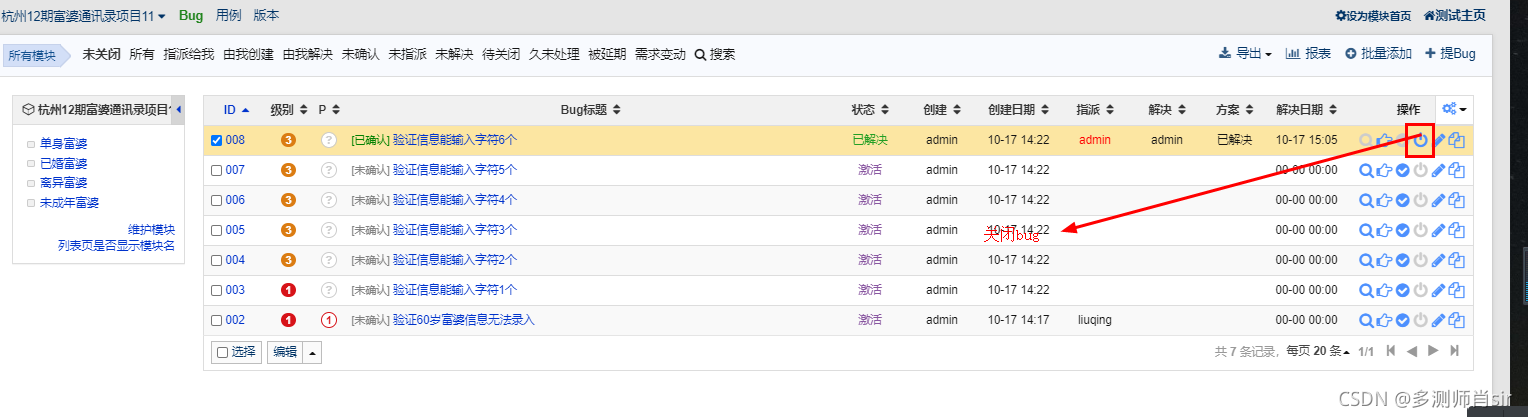This screenshot has height=417, width=1528.
Task: Check the checkbox for bug 006
Action: click(216, 200)
